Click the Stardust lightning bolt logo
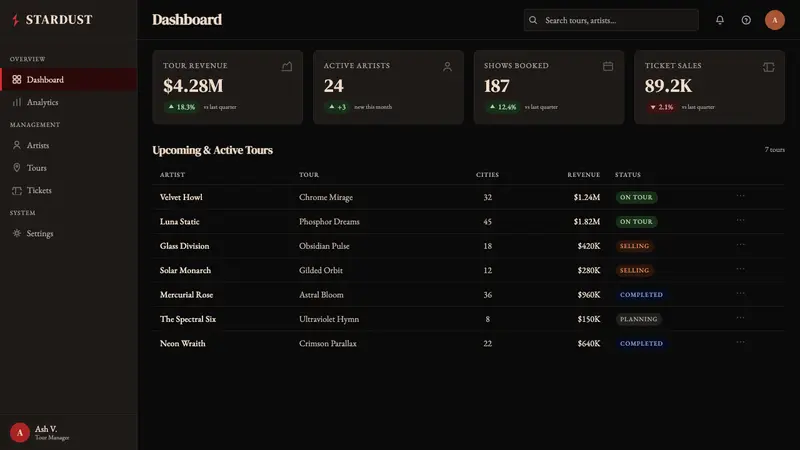 tap(15, 20)
